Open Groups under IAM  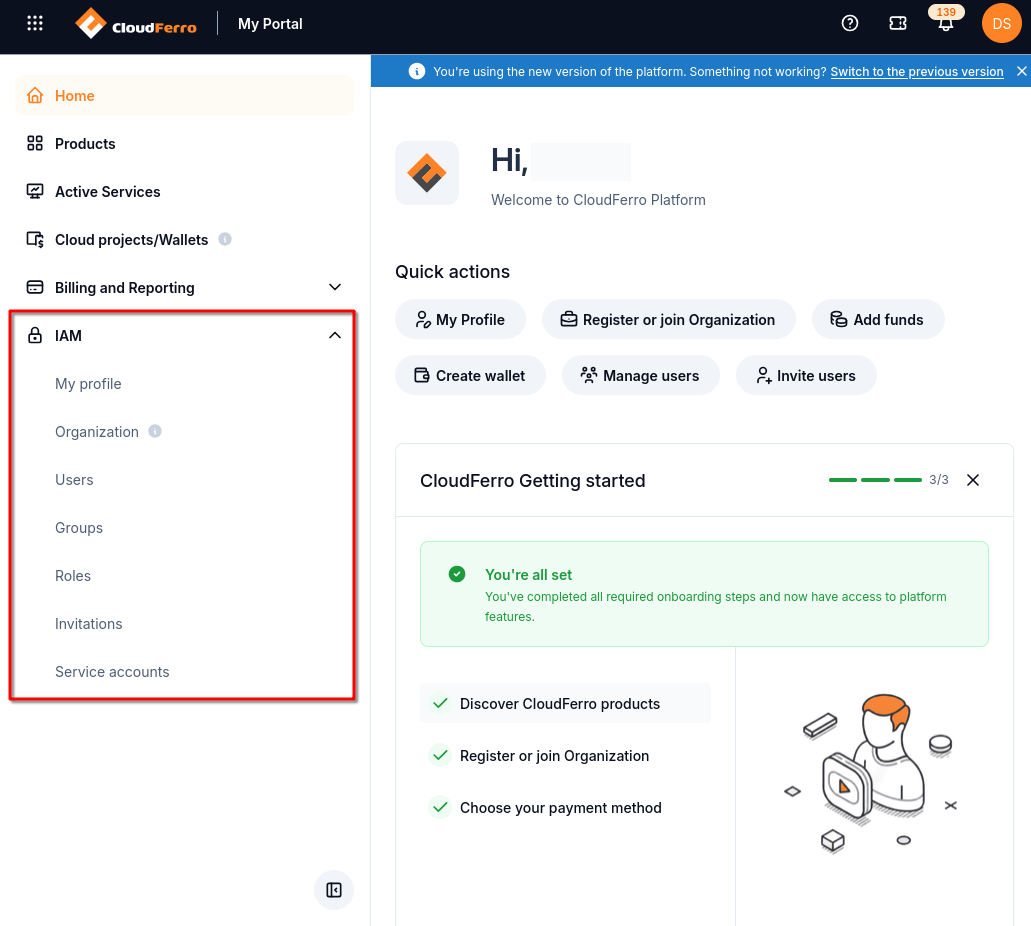[79, 527]
